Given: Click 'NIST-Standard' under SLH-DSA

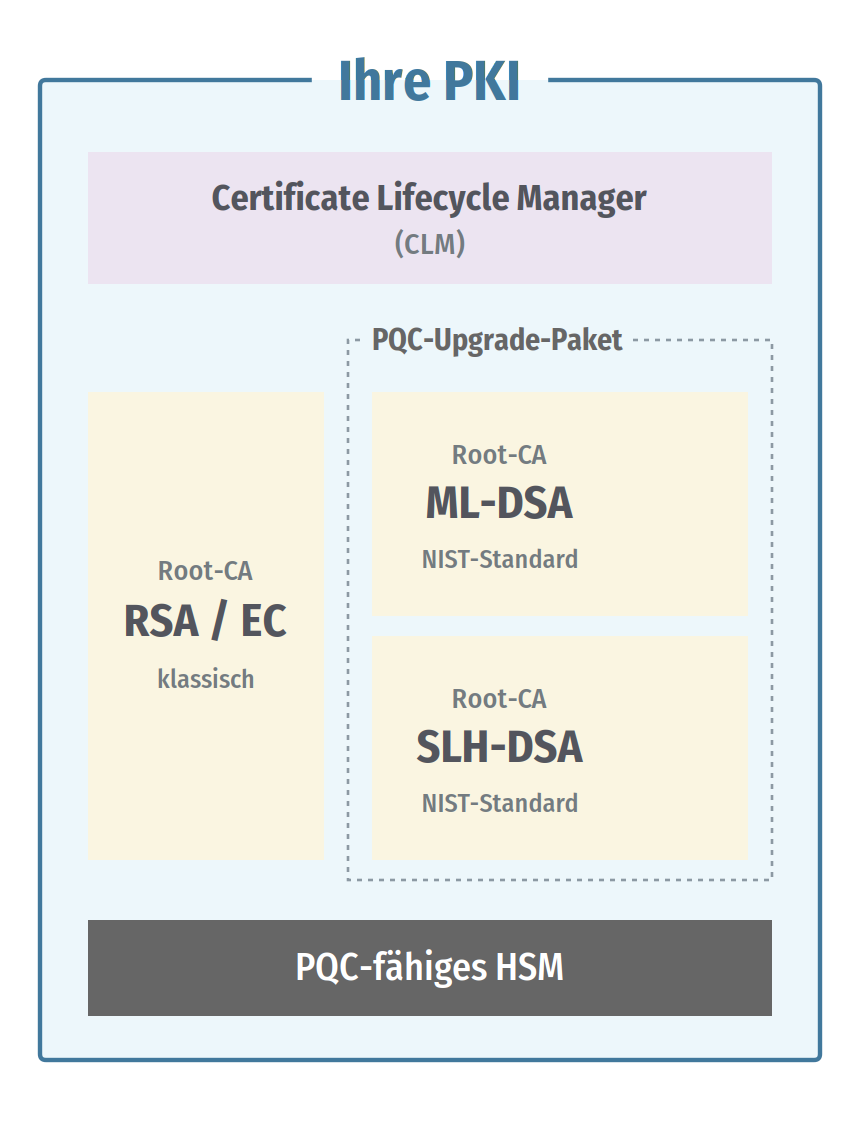Looking at the screenshot, I should click(500, 803).
